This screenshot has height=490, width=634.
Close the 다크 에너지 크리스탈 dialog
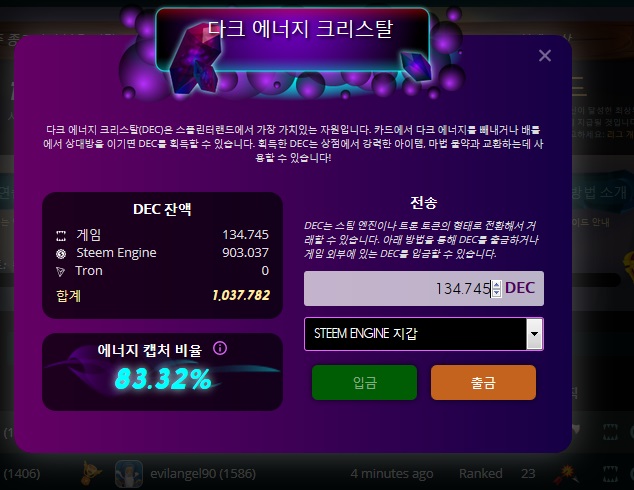(x=545, y=55)
